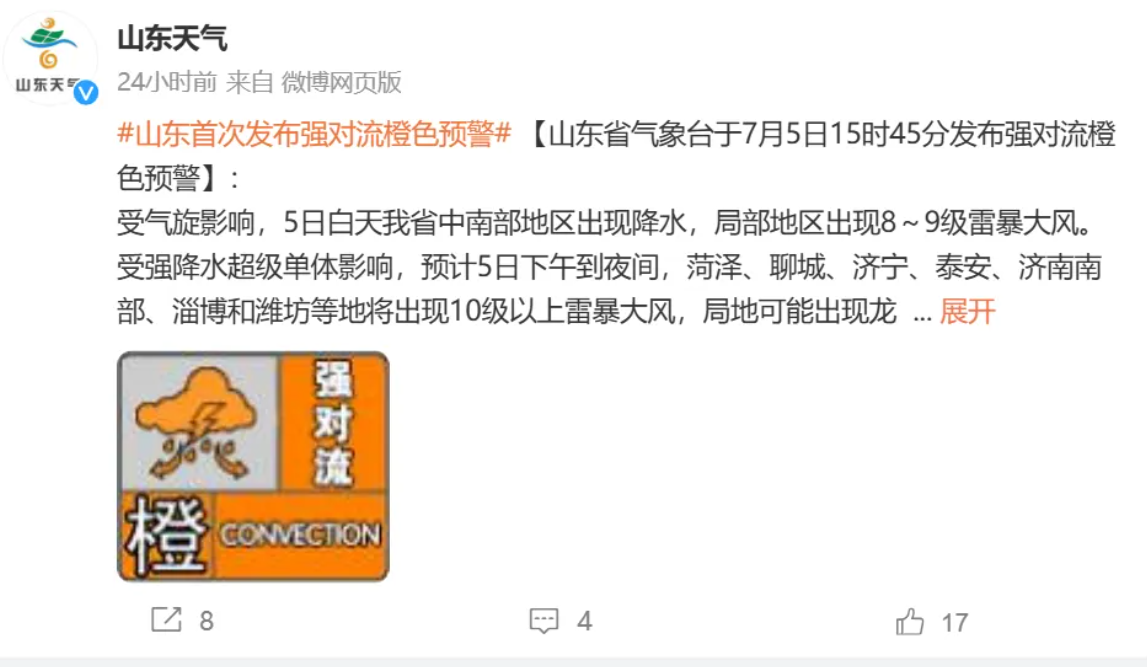Screen dimensions: 1147x667
Task: Click the thunderstorm cloud graphic in the warning image
Action: (197, 423)
